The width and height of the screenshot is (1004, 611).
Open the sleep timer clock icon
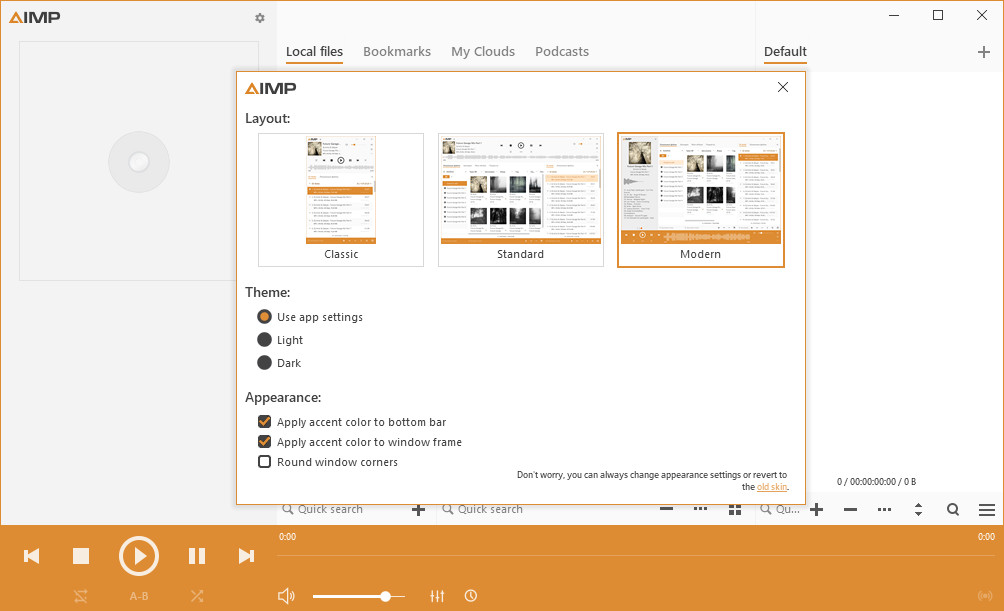pyautogui.click(x=471, y=596)
